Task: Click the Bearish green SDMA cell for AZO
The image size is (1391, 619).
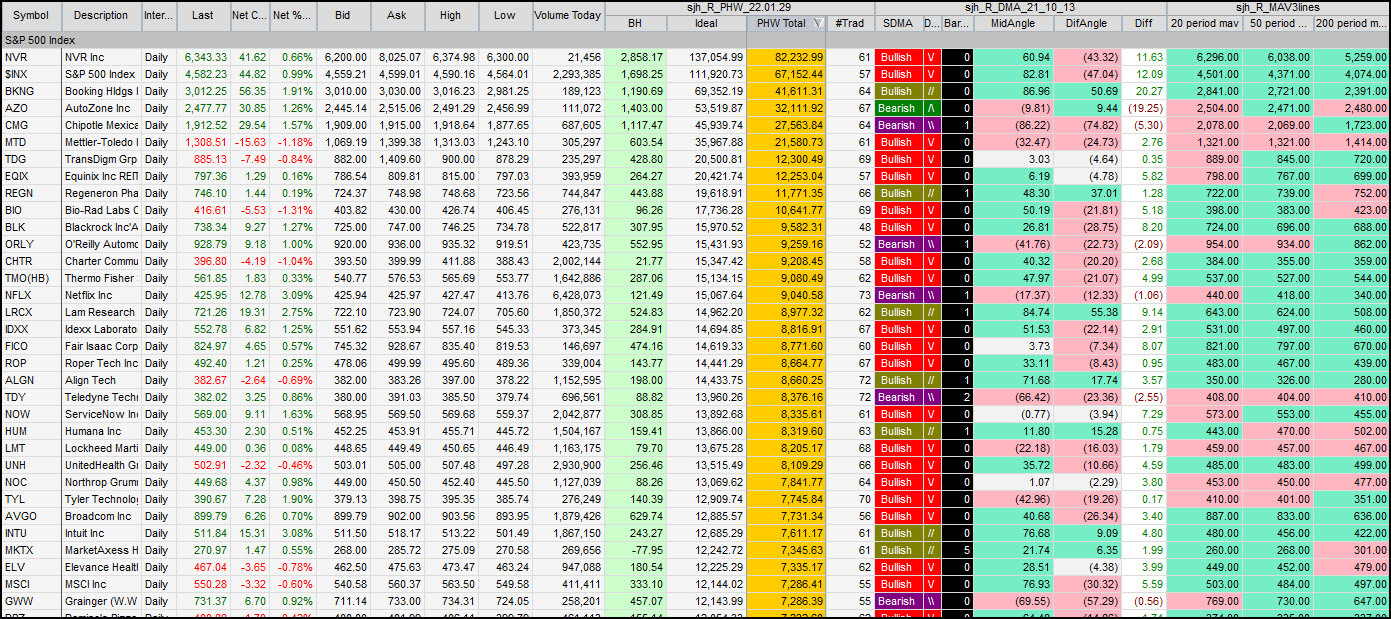Action: [897, 108]
